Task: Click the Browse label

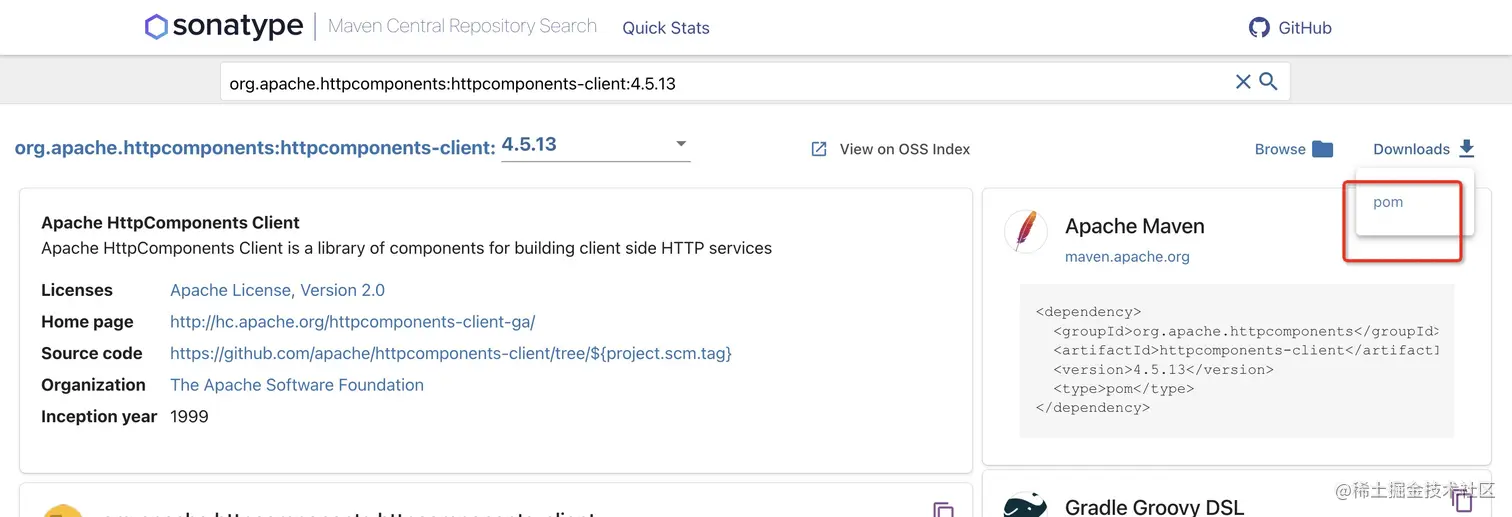Action: (x=1280, y=149)
